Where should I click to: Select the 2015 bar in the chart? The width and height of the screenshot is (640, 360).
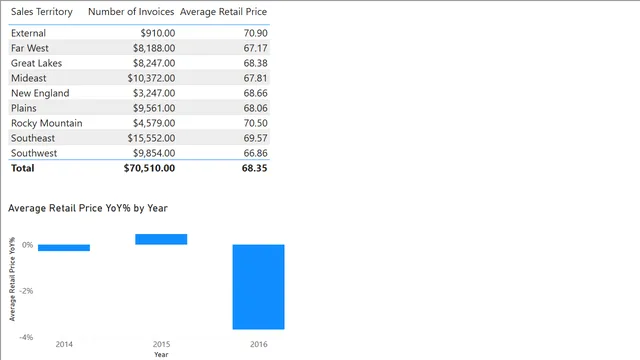point(161,239)
